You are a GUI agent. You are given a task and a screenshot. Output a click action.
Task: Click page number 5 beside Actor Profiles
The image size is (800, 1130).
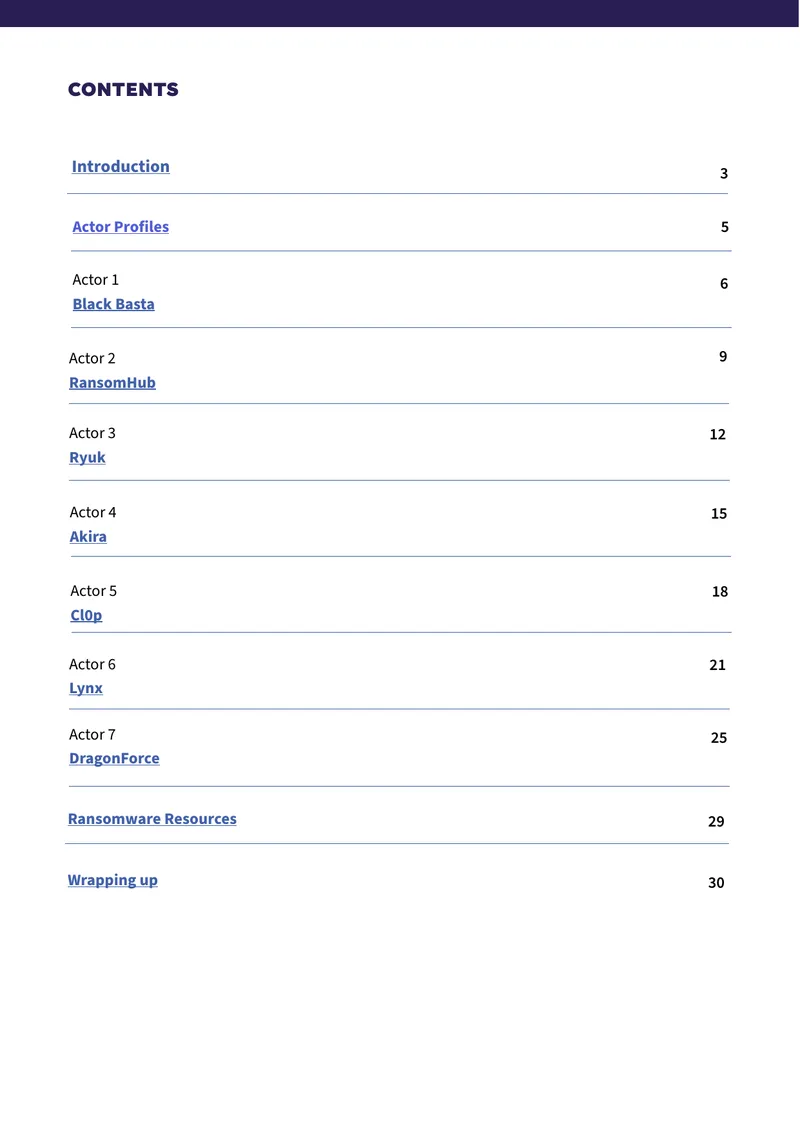click(x=724, y=227)
